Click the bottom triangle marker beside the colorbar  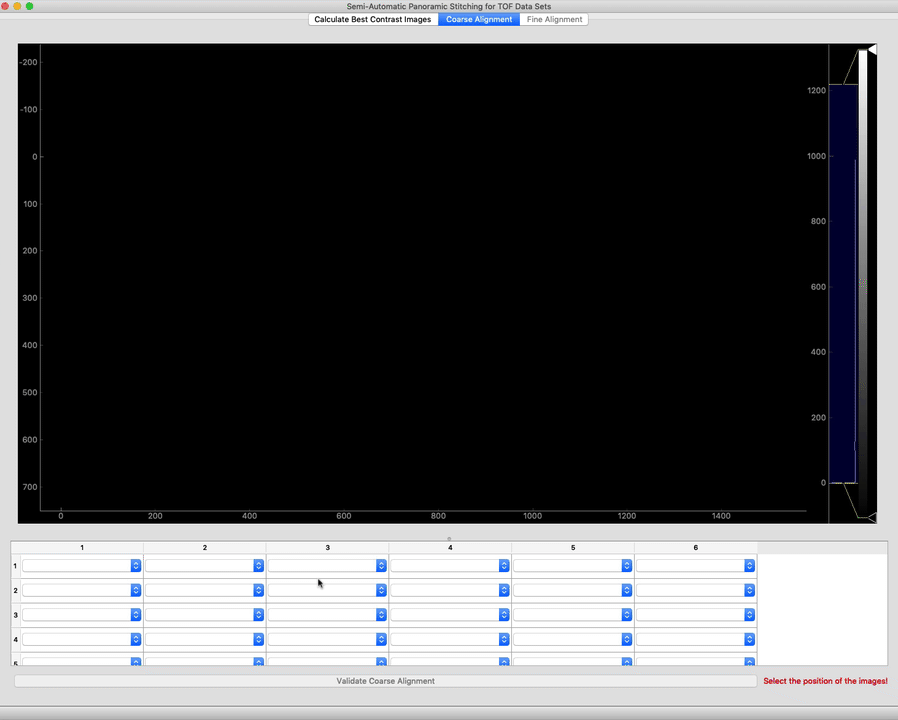[869, 516]
